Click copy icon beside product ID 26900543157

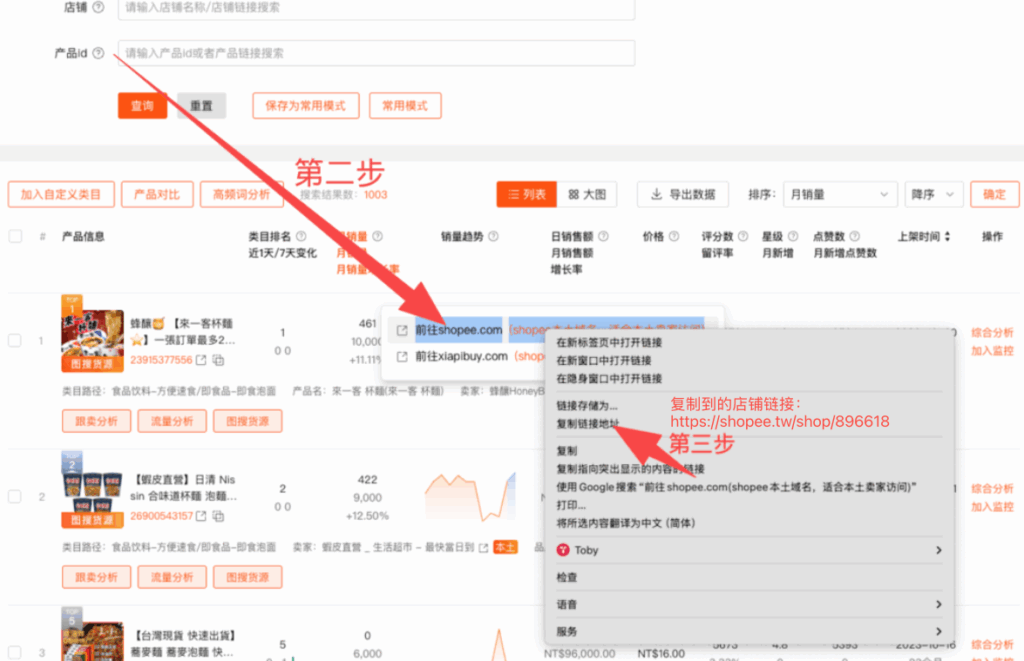[x=218, y=516]
